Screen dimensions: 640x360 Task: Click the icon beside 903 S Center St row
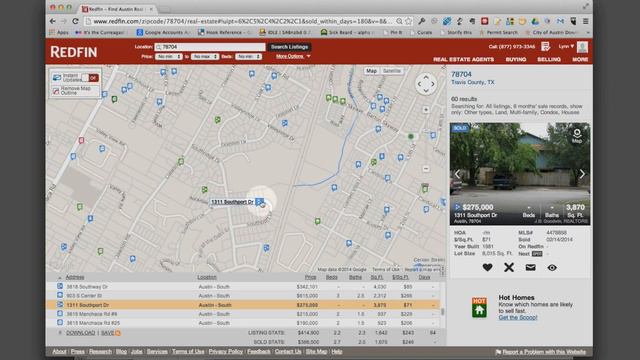point(60,296)
